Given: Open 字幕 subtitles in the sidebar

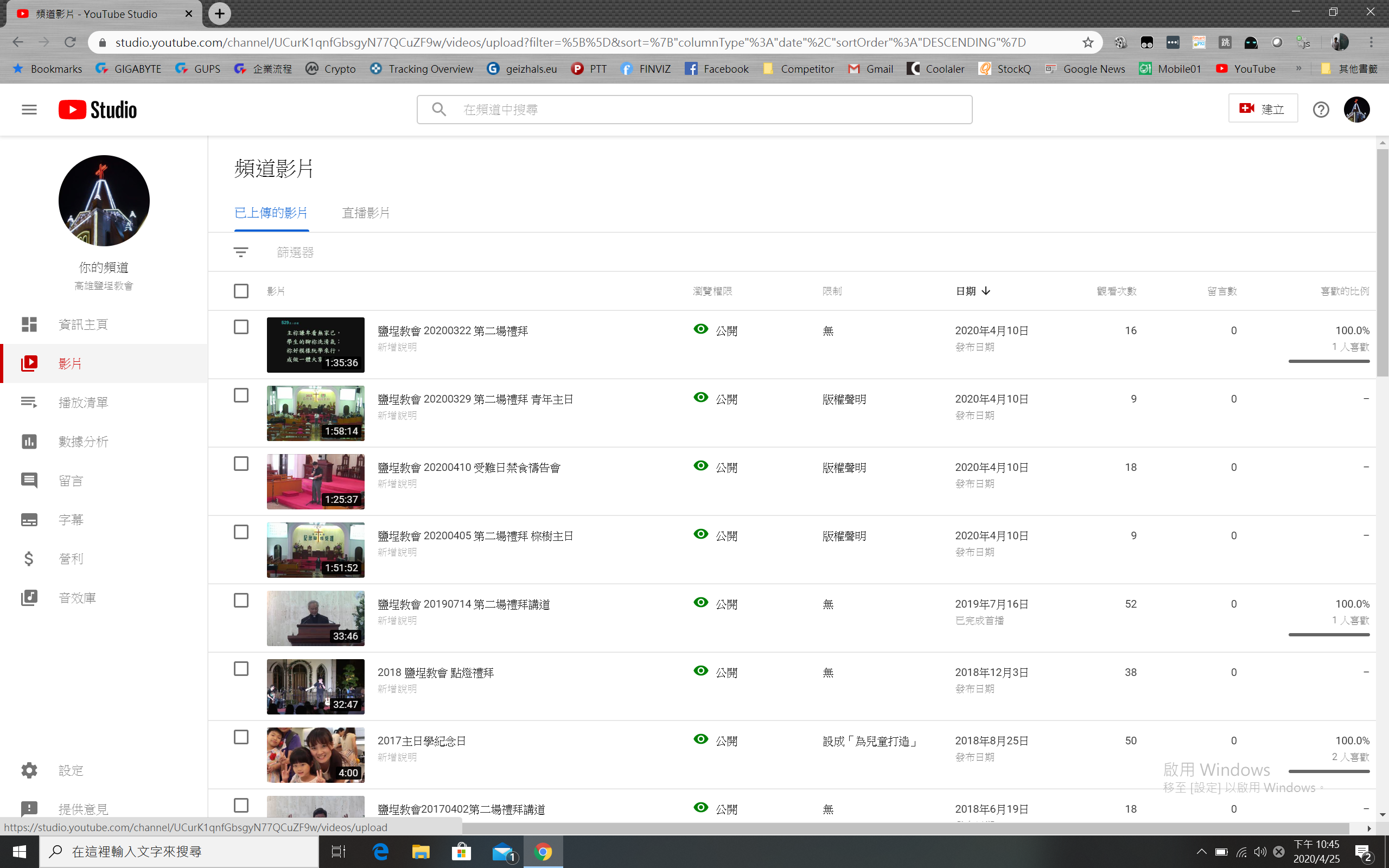Looking at the screenshot, I should (x=71, y=520).
